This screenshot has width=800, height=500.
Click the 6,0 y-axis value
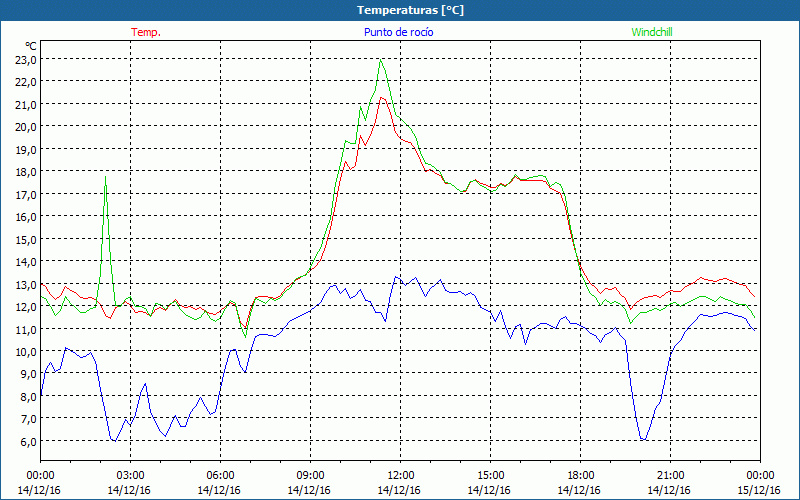(29, 441)
